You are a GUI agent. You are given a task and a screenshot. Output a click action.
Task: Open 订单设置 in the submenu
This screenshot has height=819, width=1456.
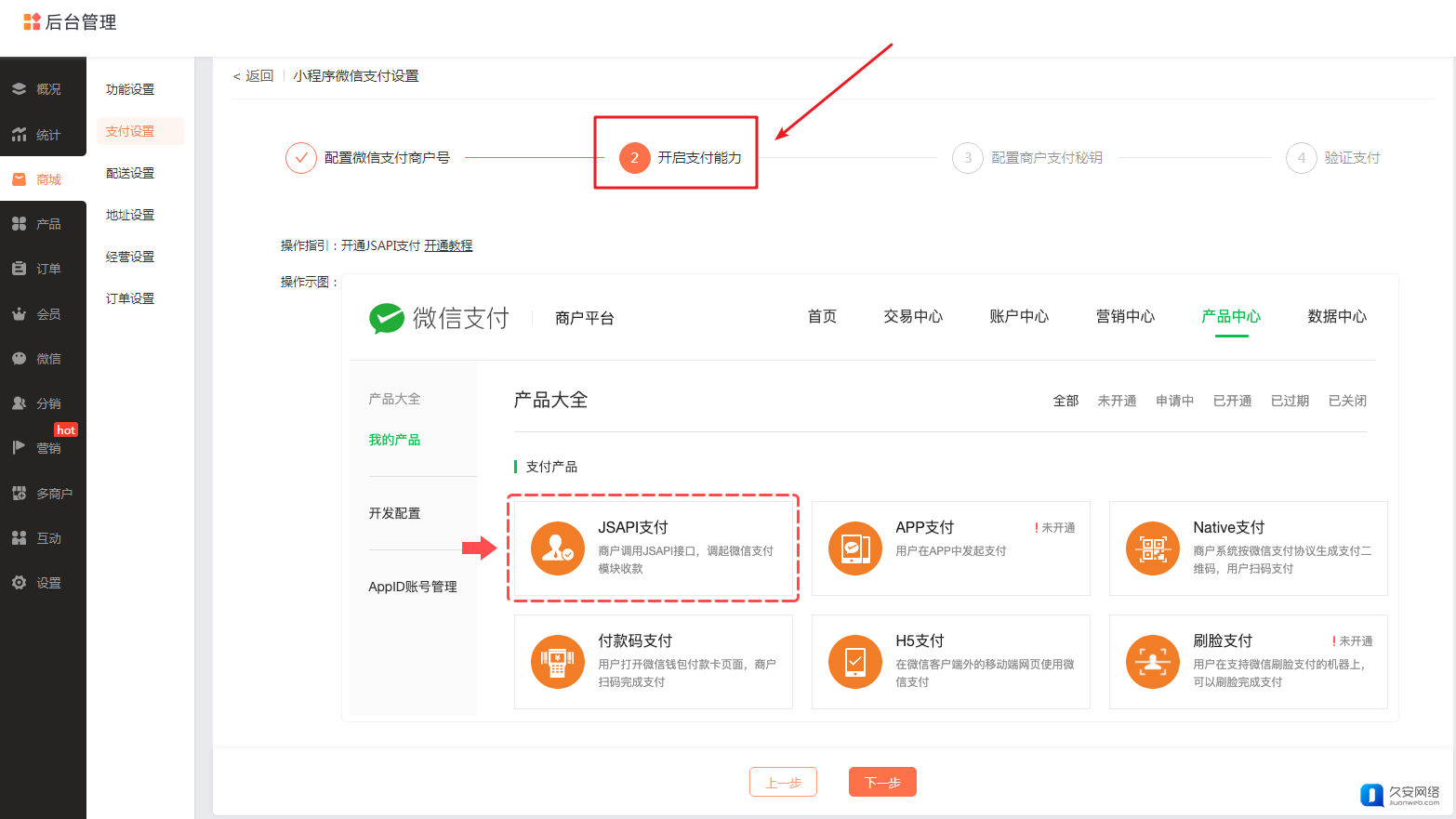tap(130, 298)
